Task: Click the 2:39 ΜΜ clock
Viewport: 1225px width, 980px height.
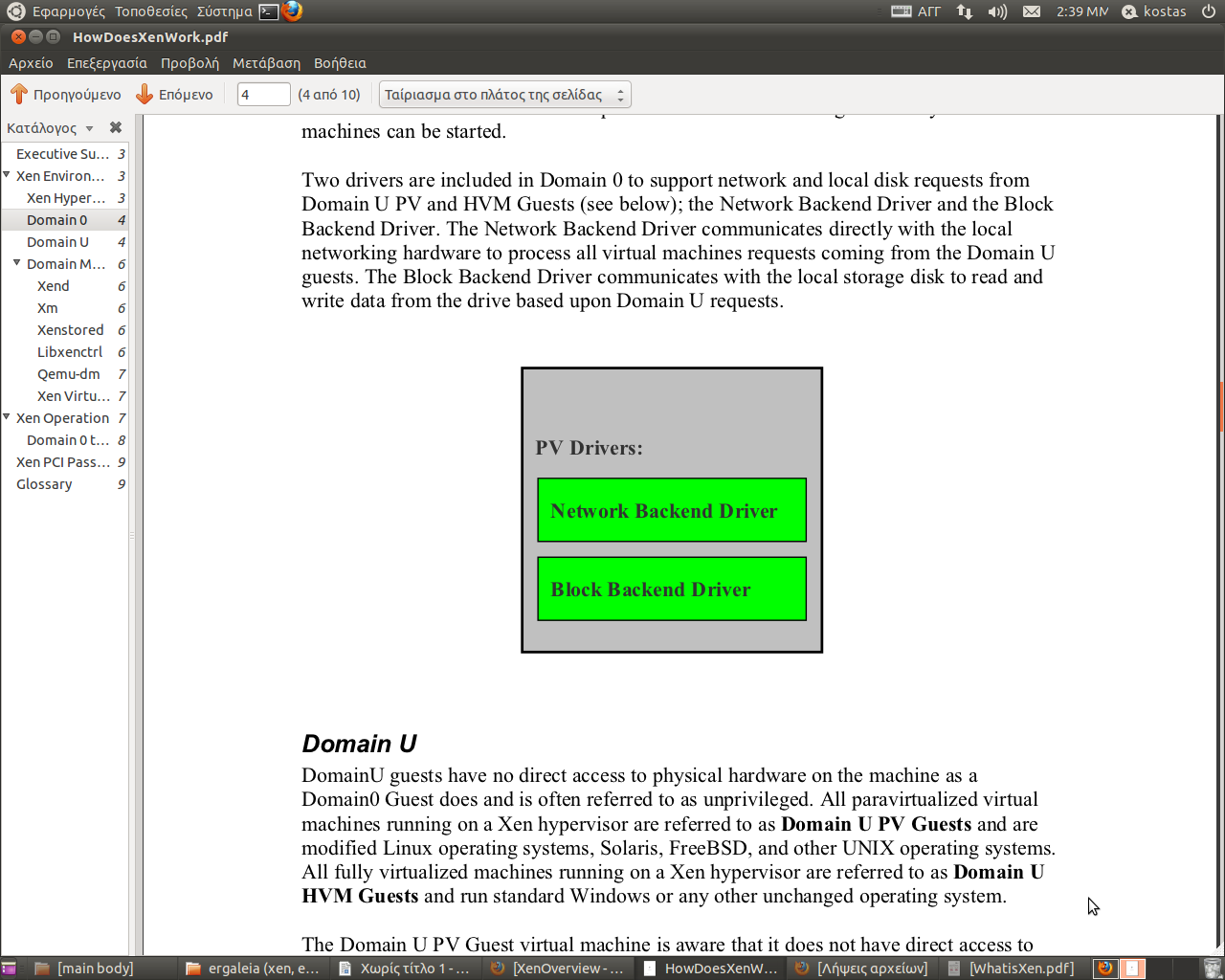Action: click(1082, 11)
